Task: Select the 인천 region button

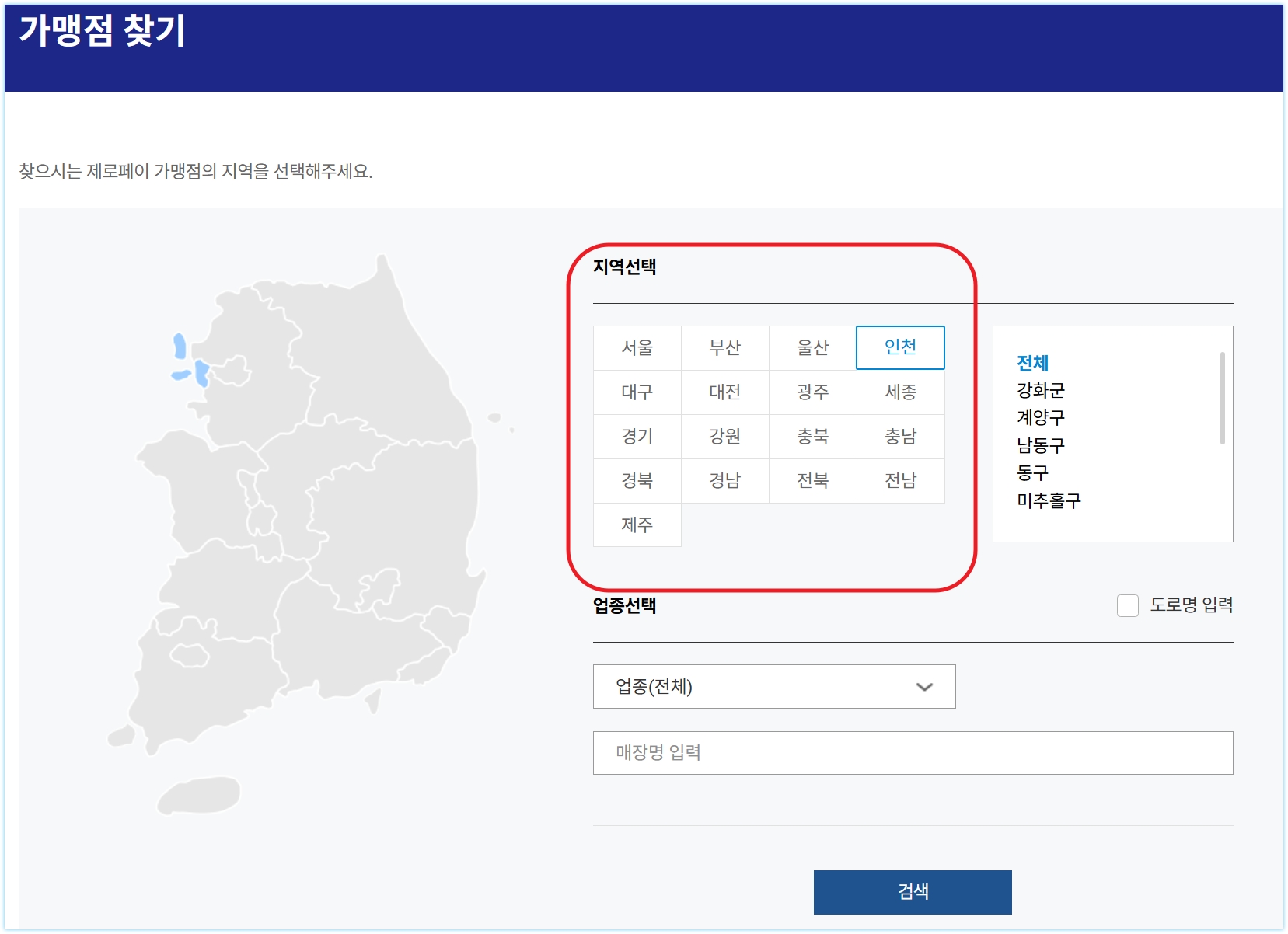Action: pyautogui.click(x=900, y=347)
